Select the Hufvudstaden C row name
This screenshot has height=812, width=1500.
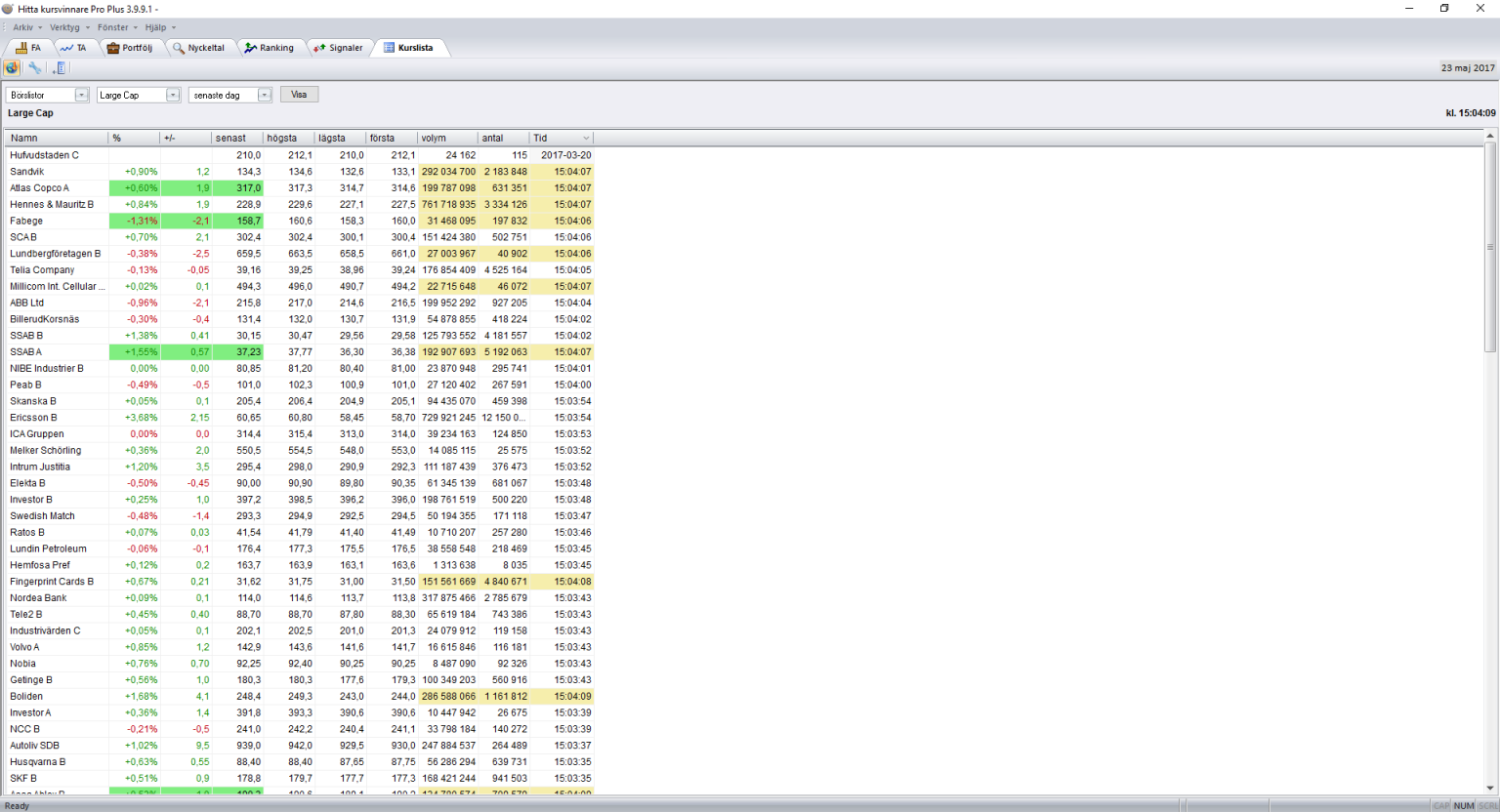point(45,155)
